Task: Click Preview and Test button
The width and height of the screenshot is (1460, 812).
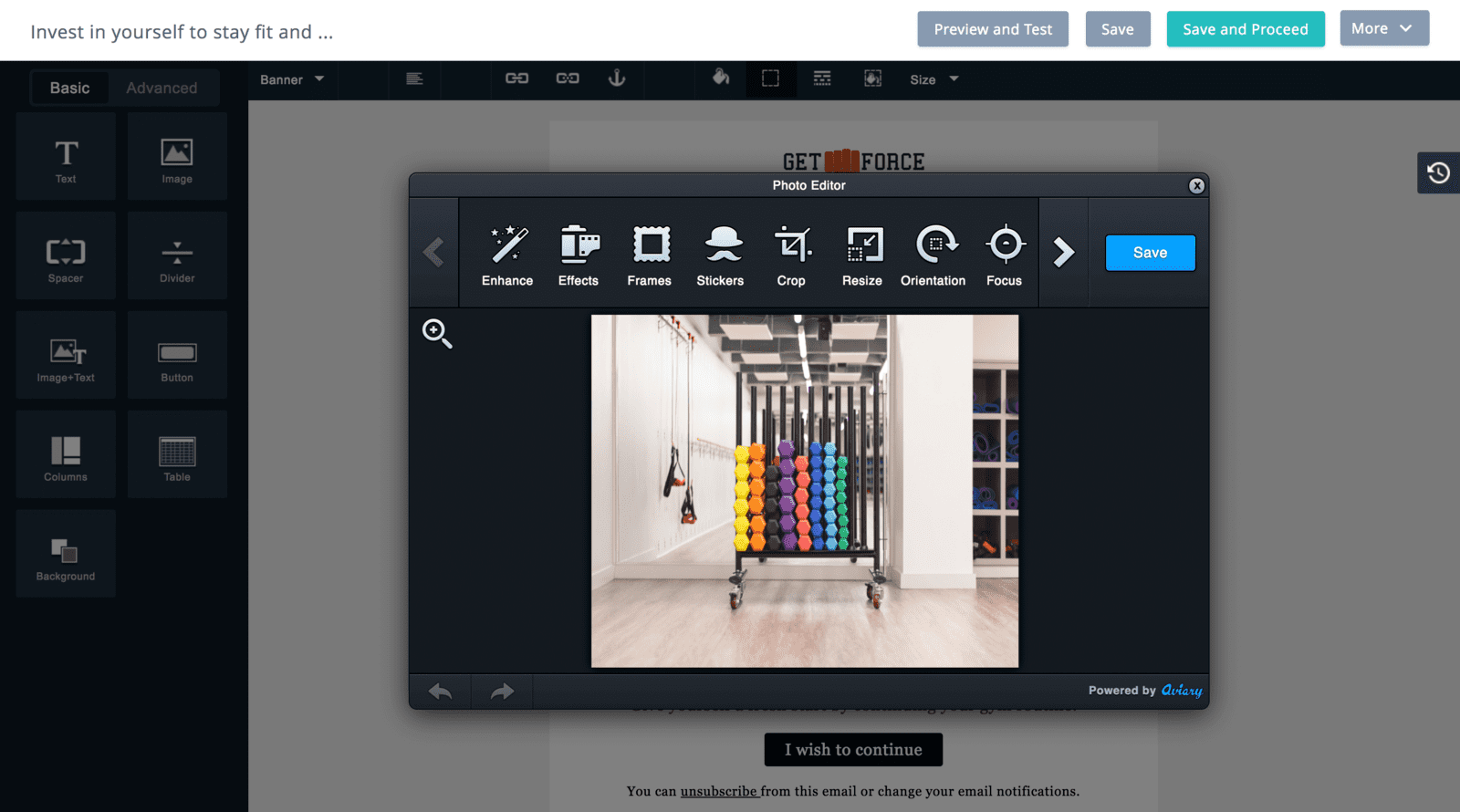Action: [x=993, y=29]
